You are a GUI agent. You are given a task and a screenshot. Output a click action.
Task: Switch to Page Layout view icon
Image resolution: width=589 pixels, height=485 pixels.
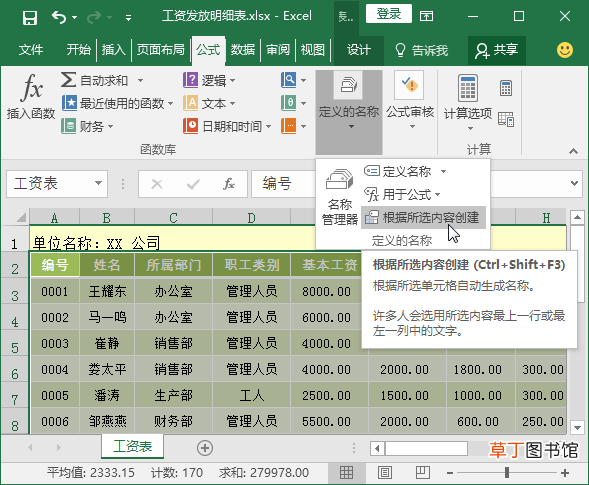coord(385,473)
